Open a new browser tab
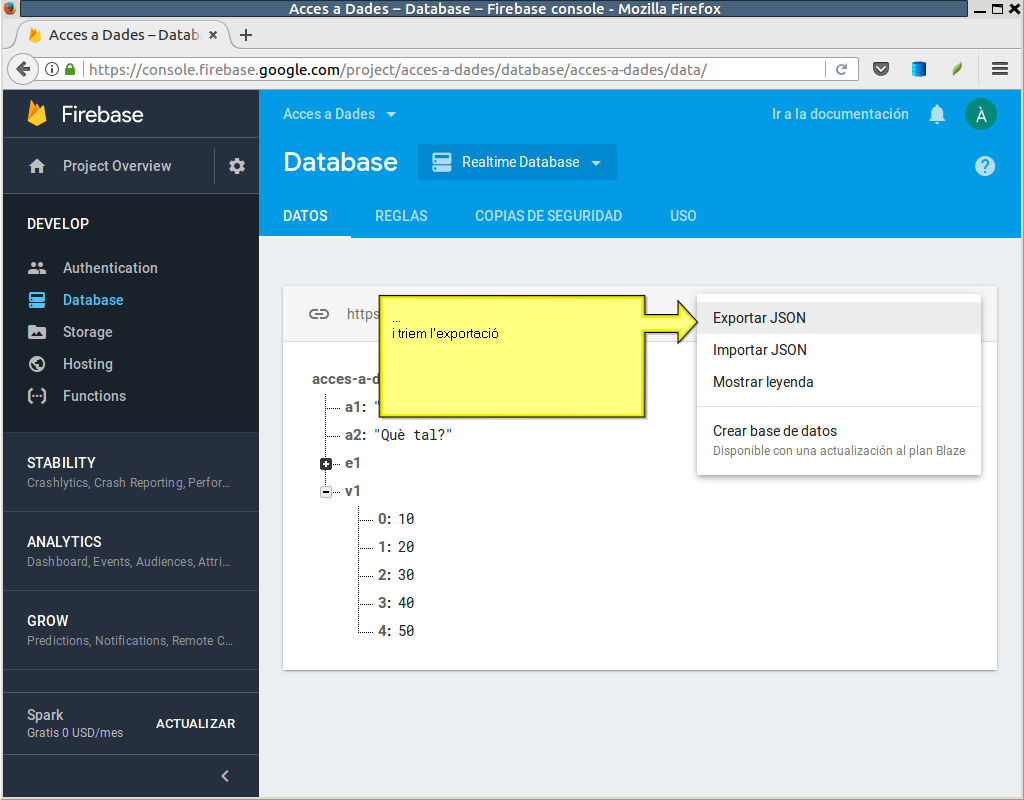This screenshot has width=1024, height=800. click(246, 35)
